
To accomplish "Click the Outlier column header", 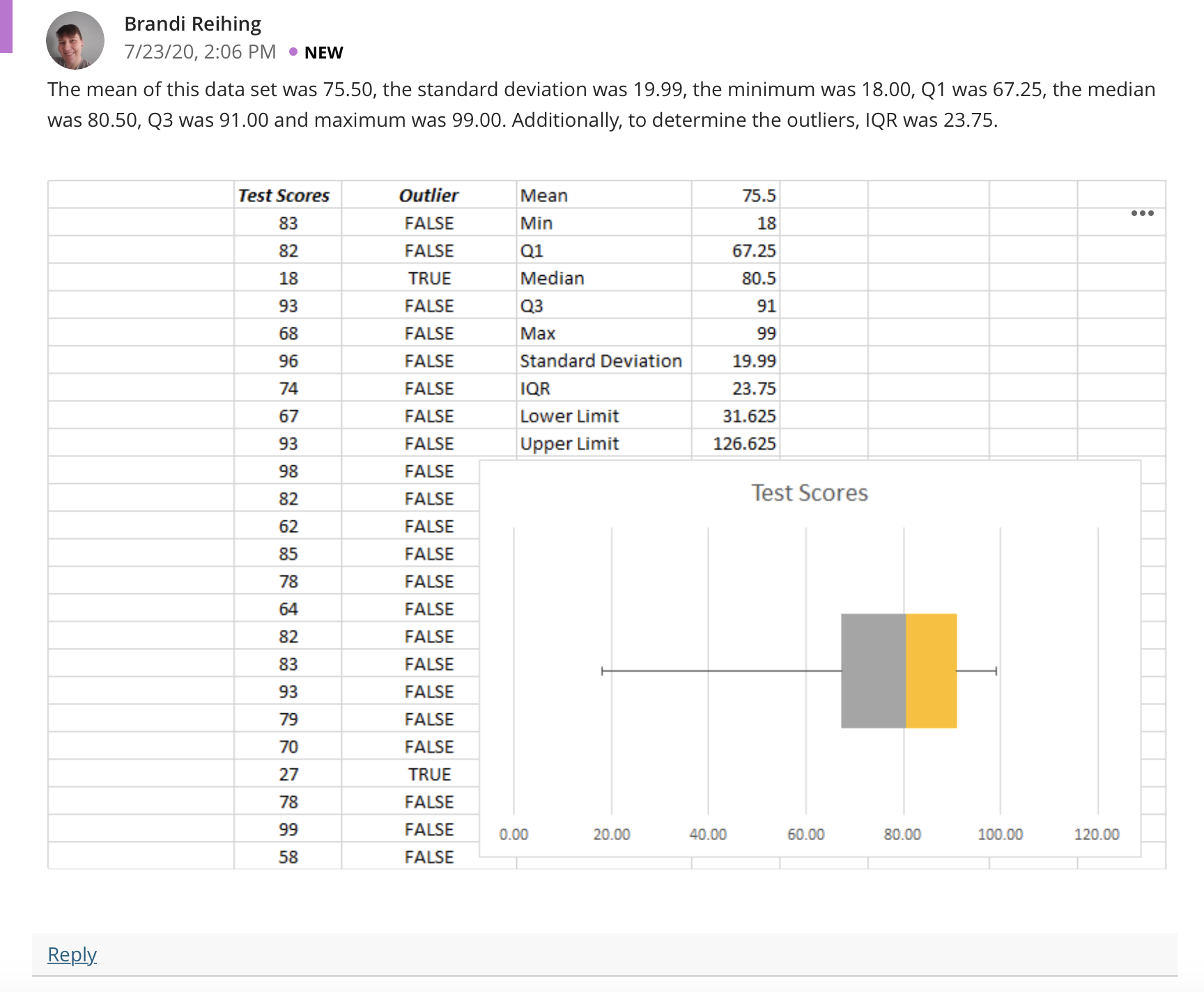I will tap(429, 195).
